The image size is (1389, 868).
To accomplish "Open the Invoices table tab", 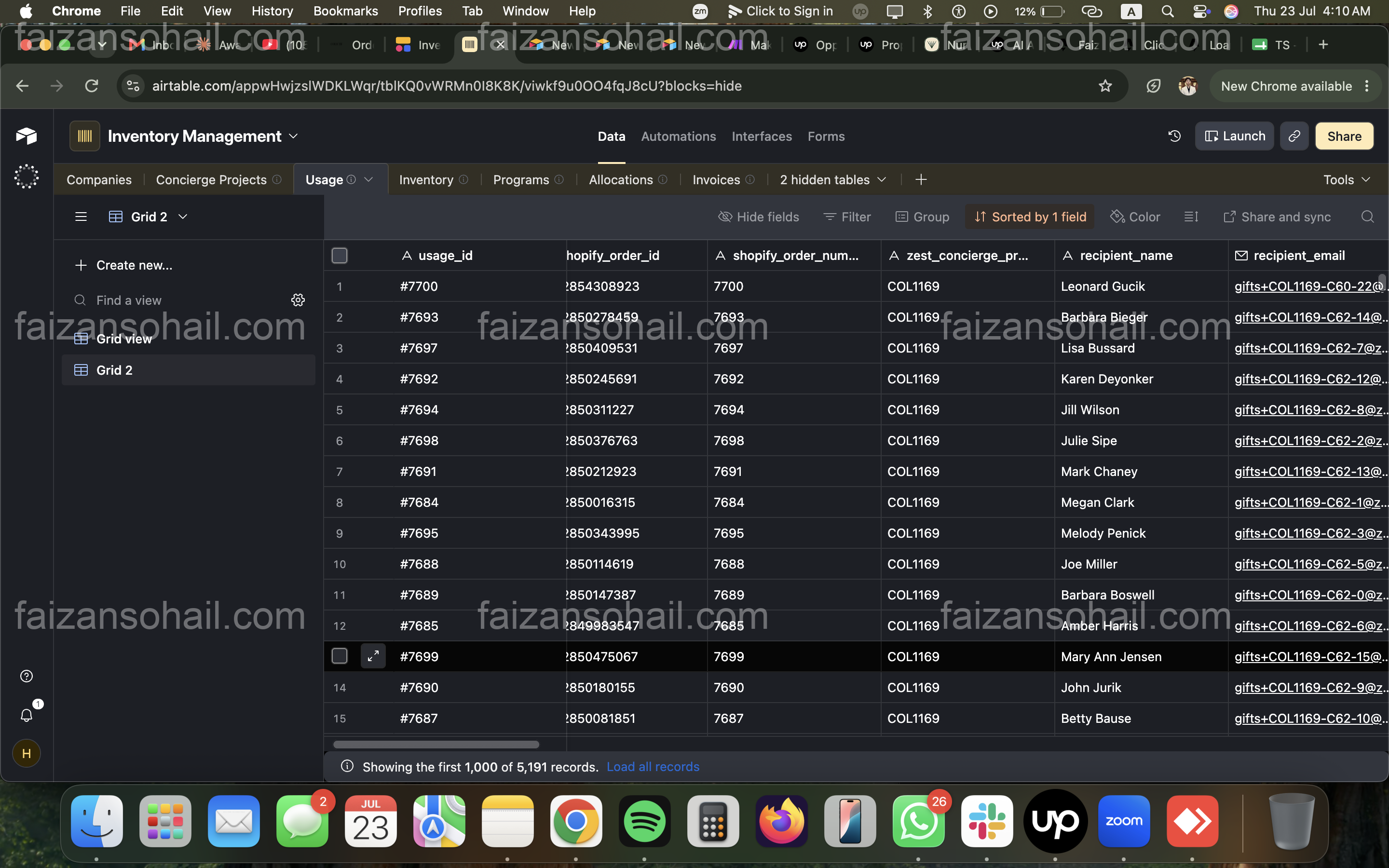I will 716,180.
